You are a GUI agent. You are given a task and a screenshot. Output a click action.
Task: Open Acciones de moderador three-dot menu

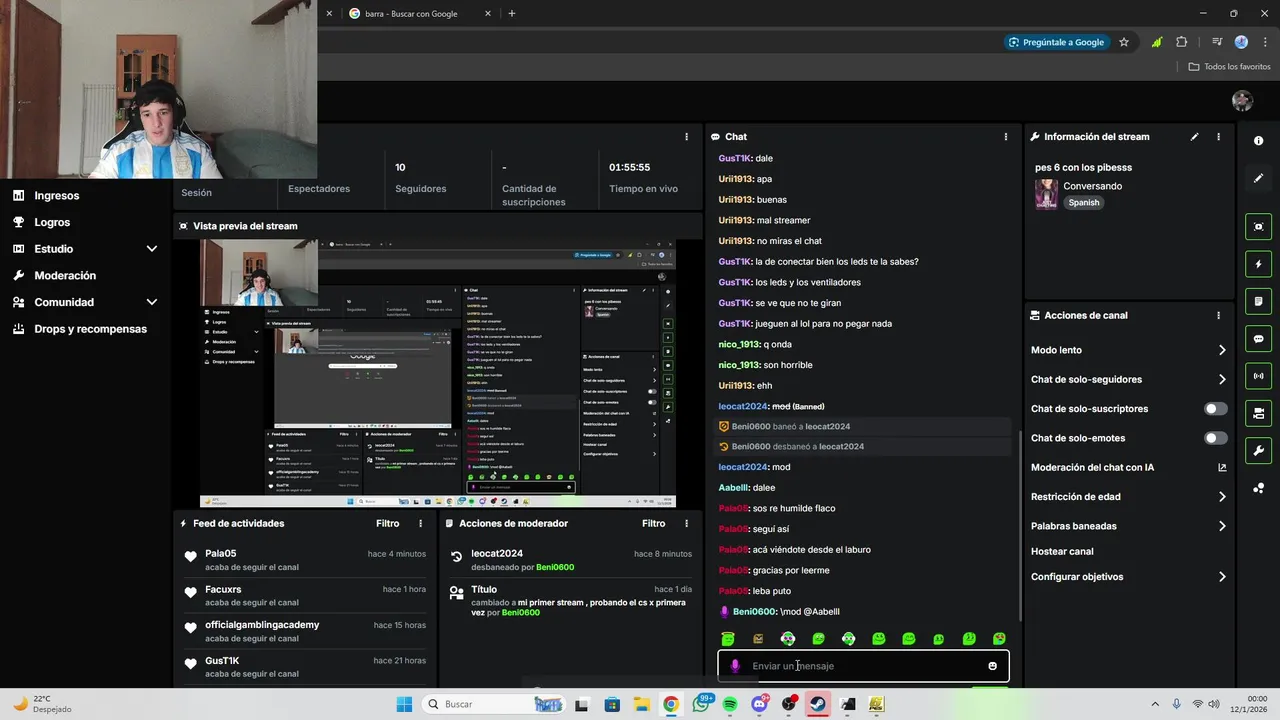point(686,523)
